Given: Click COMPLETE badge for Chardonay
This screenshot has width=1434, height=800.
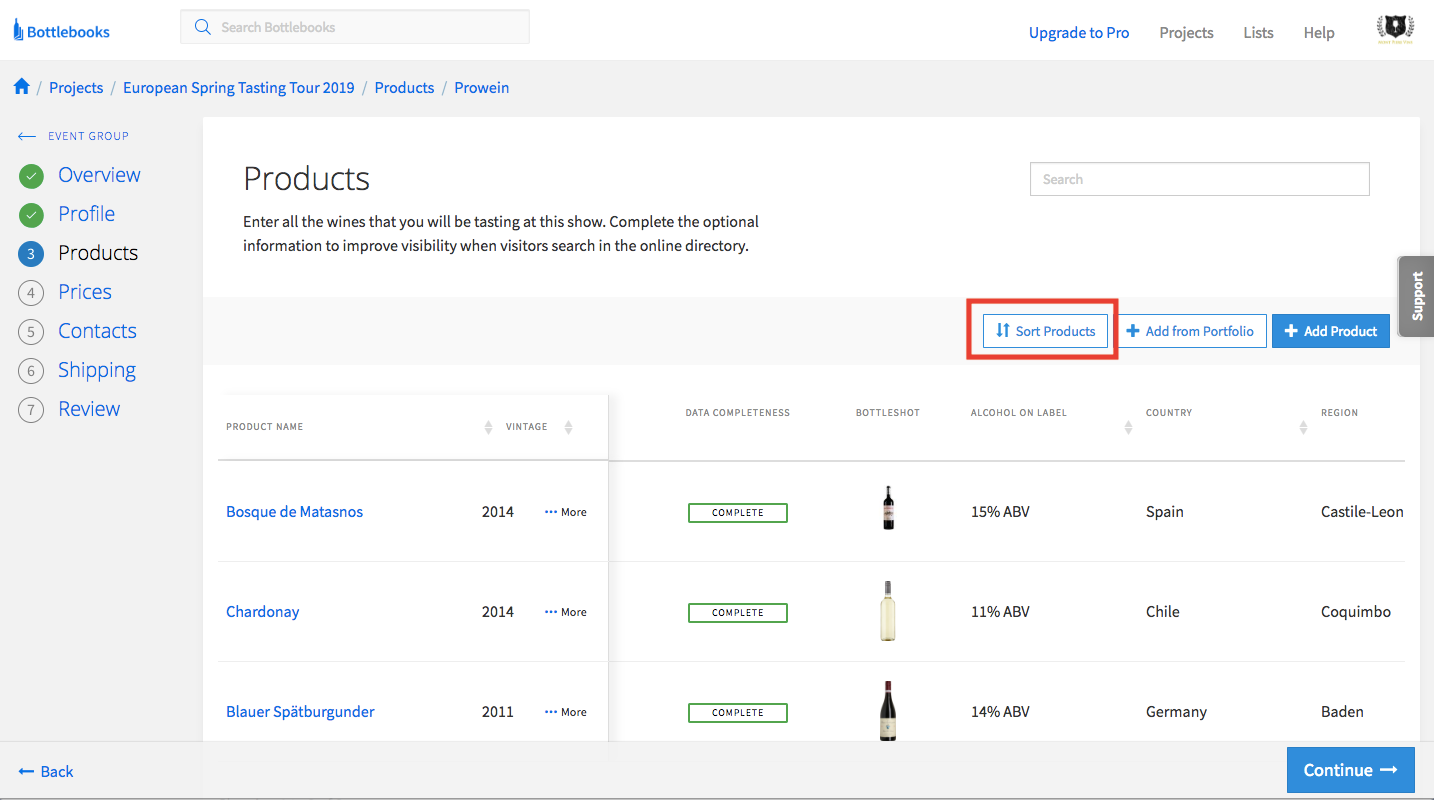Looking at the screenshot, I should click(738, 613).
